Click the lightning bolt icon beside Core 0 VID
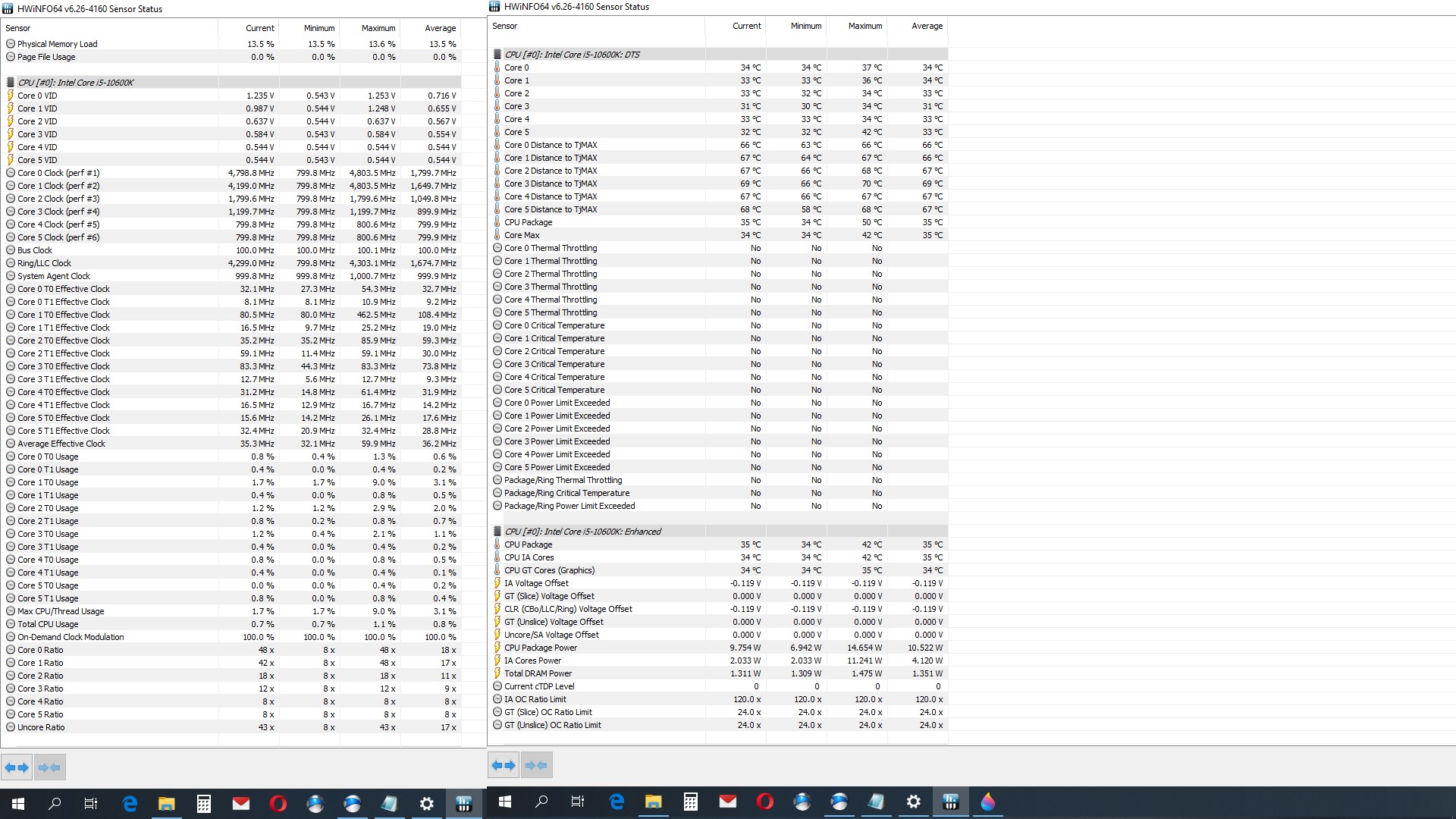This screenshot has width=1456, height=819. click(x=11, y=96)
